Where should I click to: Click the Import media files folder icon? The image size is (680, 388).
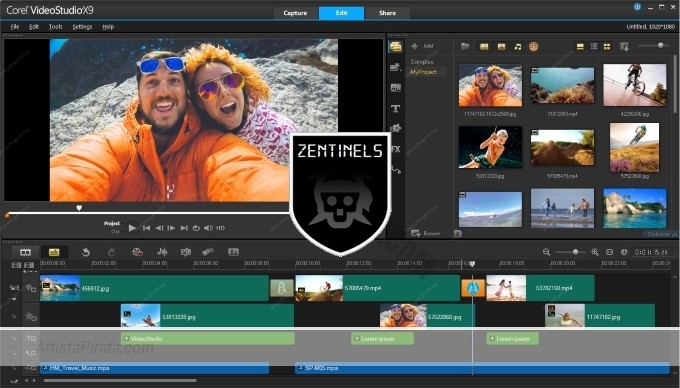[x=465, y=46]
